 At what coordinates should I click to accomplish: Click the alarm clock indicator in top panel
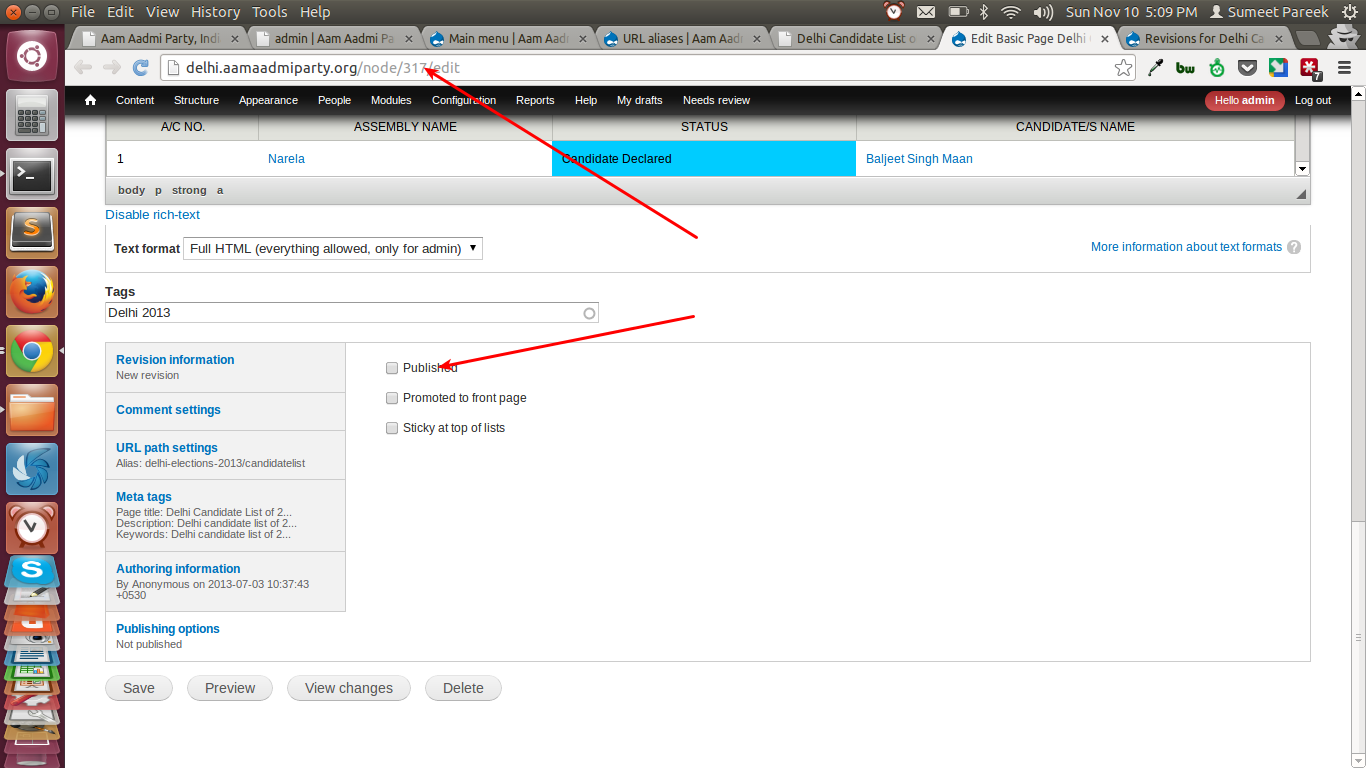click(x=894, y=12)
